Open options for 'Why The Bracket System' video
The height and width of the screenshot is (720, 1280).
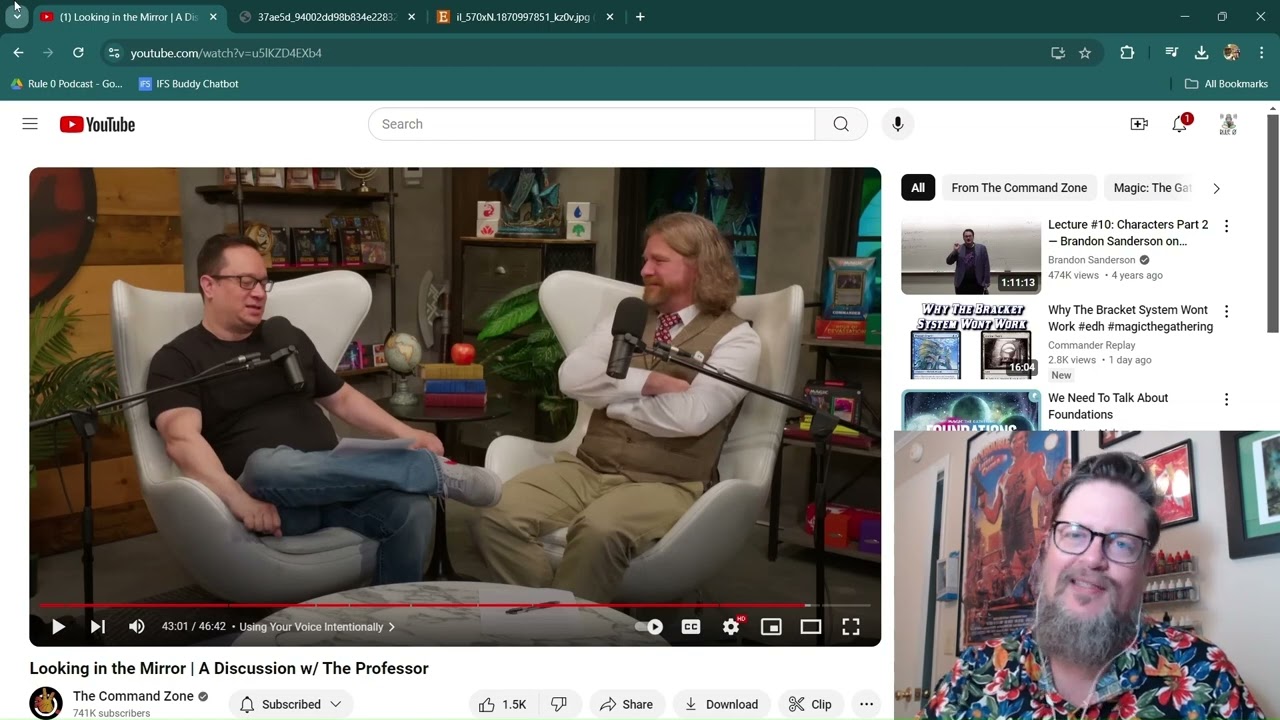click(x=1226, y=312)
